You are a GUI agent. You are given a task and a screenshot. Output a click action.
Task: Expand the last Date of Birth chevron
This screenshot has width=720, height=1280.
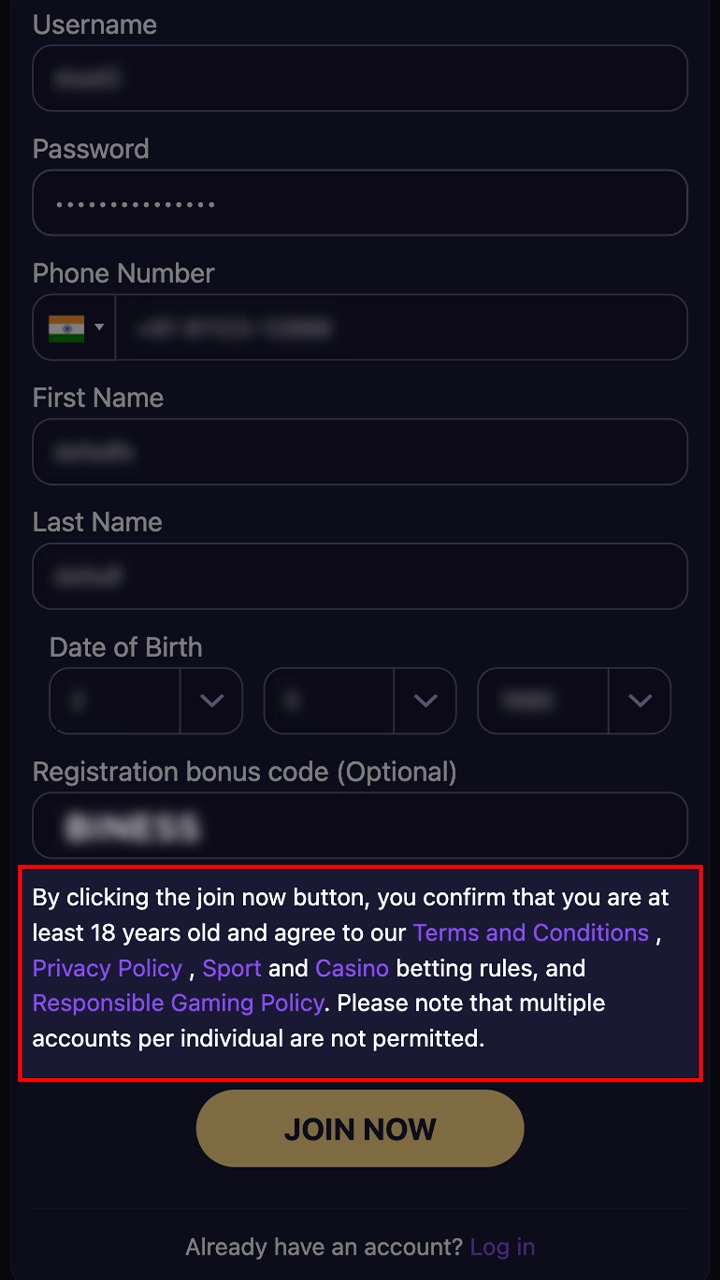tap(640, 701)
